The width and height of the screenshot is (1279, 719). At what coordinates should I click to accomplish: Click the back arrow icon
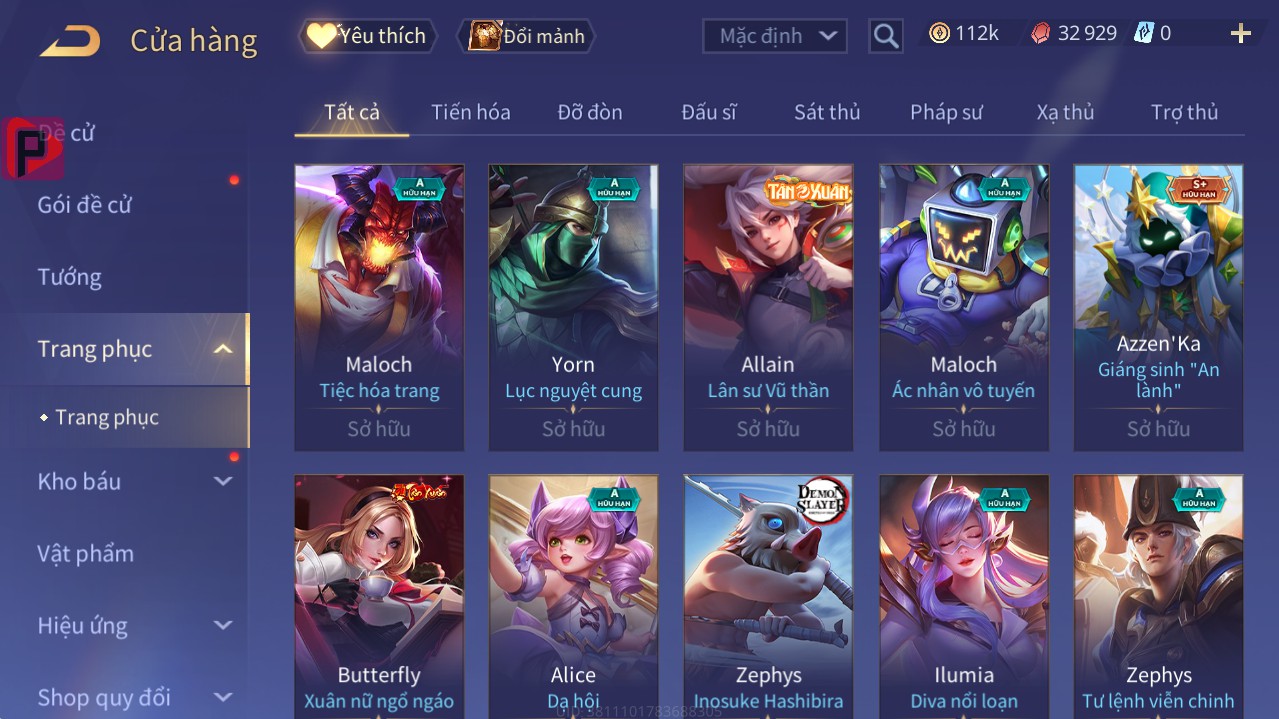coord(70,41)
